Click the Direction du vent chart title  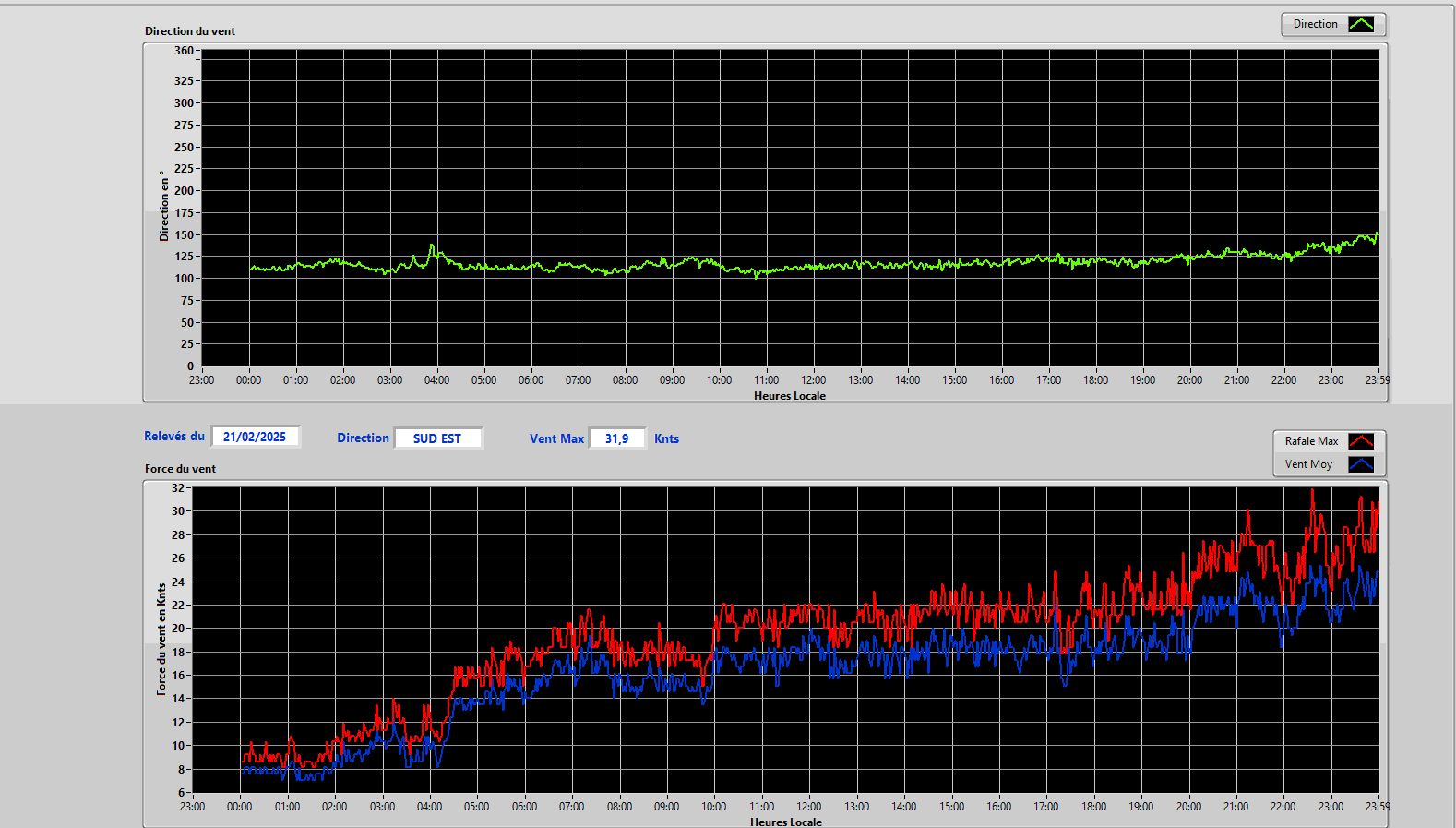[x=190, y=31]
